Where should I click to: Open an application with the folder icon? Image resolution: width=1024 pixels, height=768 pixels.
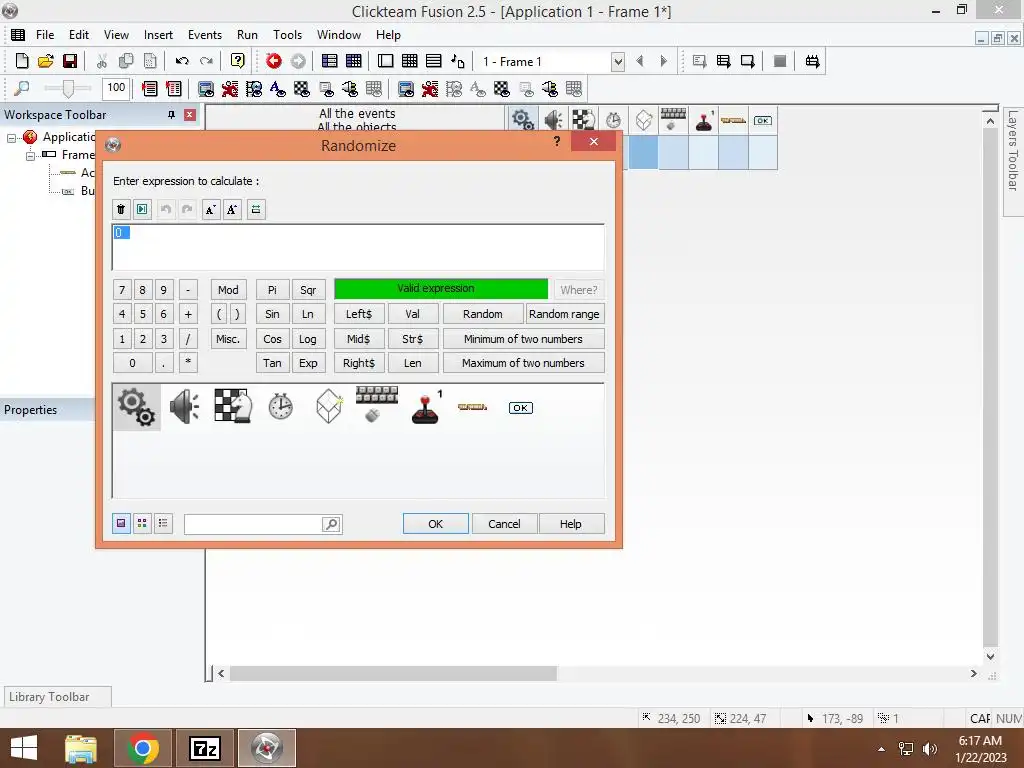(46, 61)
